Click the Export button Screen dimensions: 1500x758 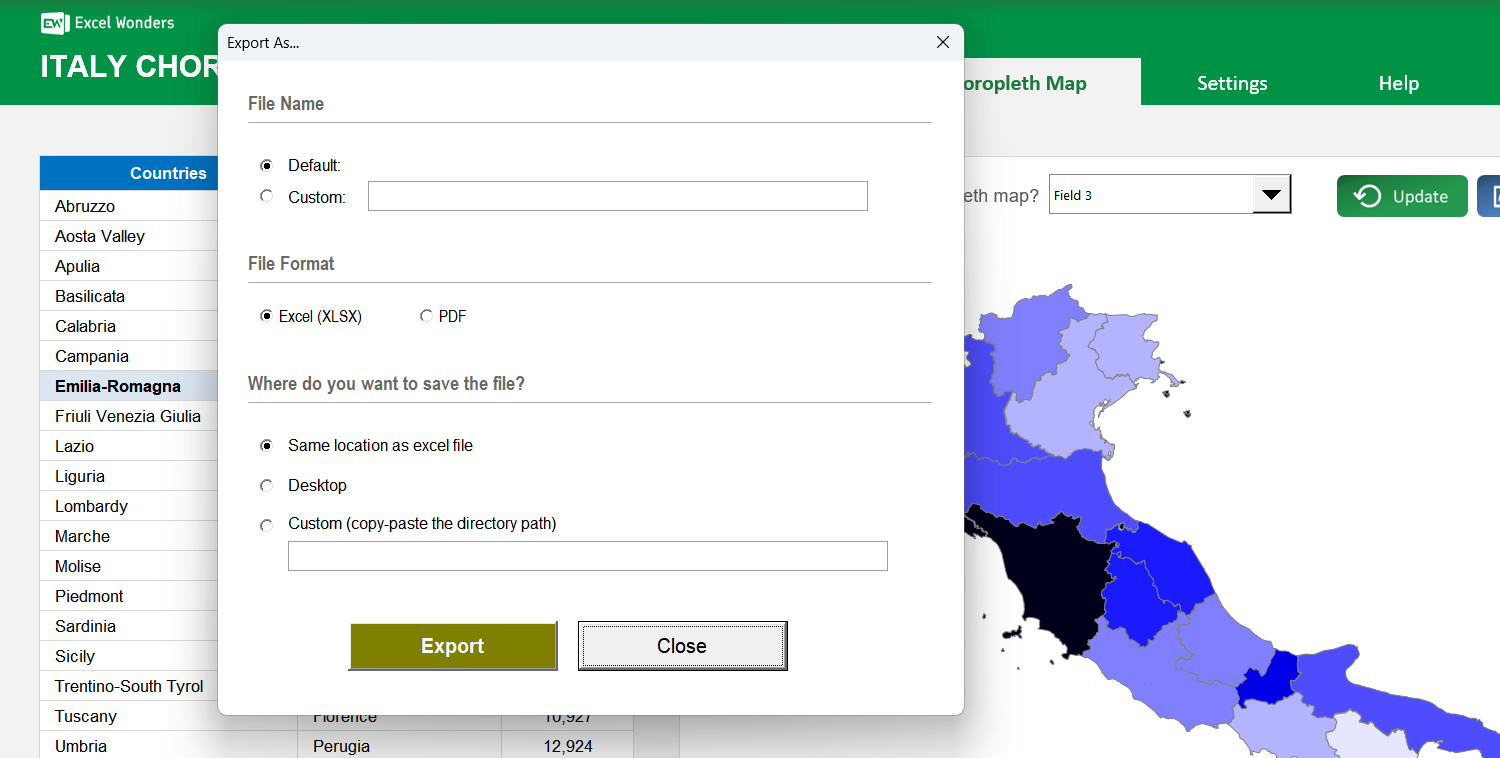pyautogui.click(x=453, y=646)
